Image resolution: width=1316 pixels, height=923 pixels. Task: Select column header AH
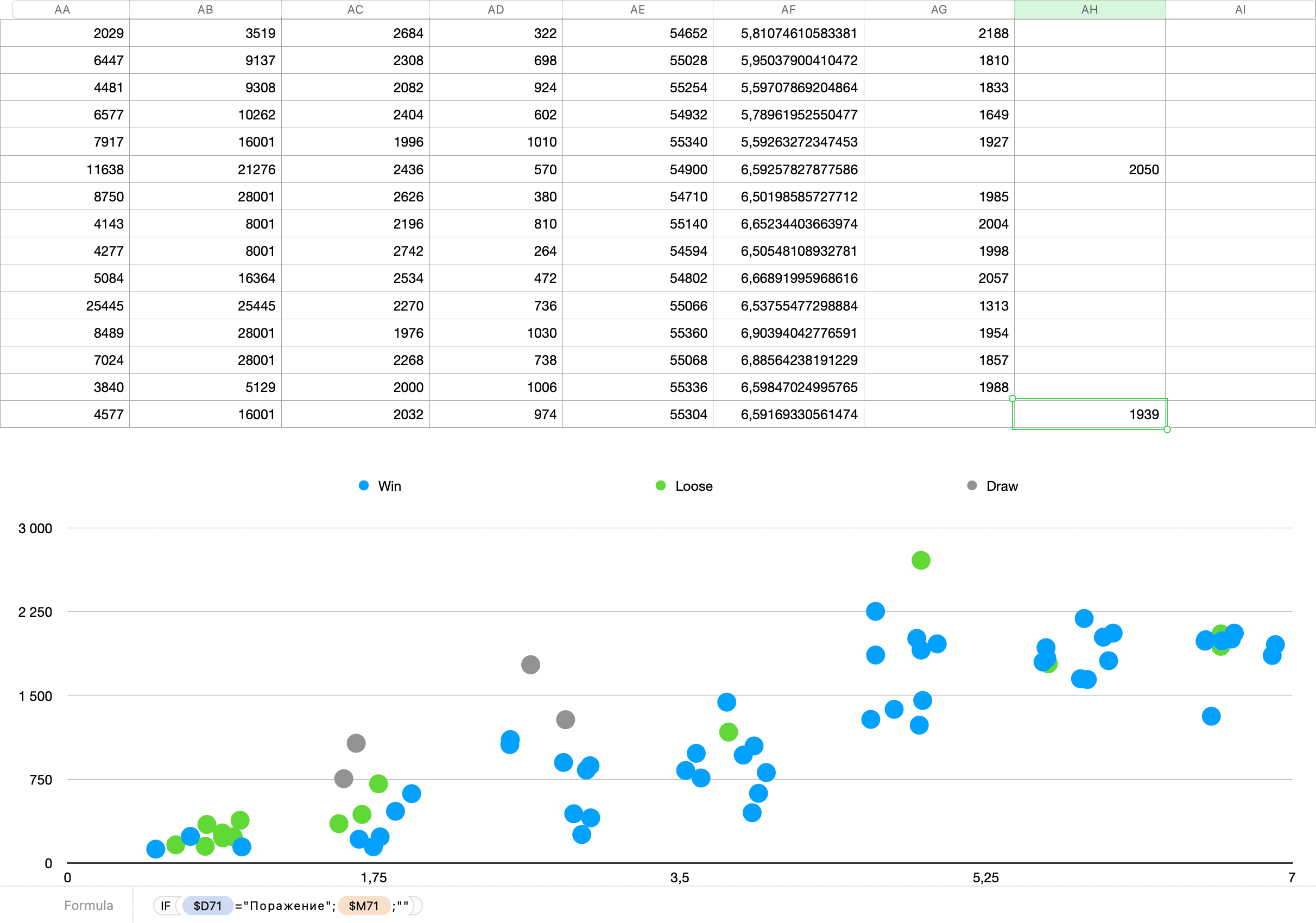[x=1089, y=9]
